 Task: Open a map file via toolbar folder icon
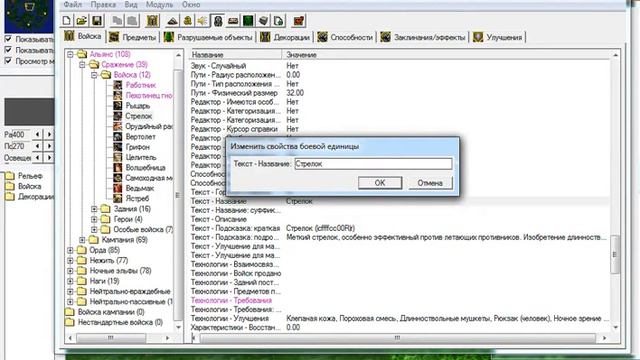coord(82,20)
